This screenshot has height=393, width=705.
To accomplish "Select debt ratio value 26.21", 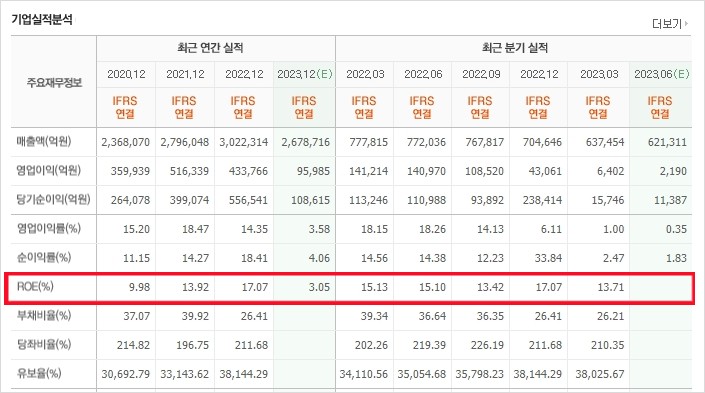I will coord(611,316).
